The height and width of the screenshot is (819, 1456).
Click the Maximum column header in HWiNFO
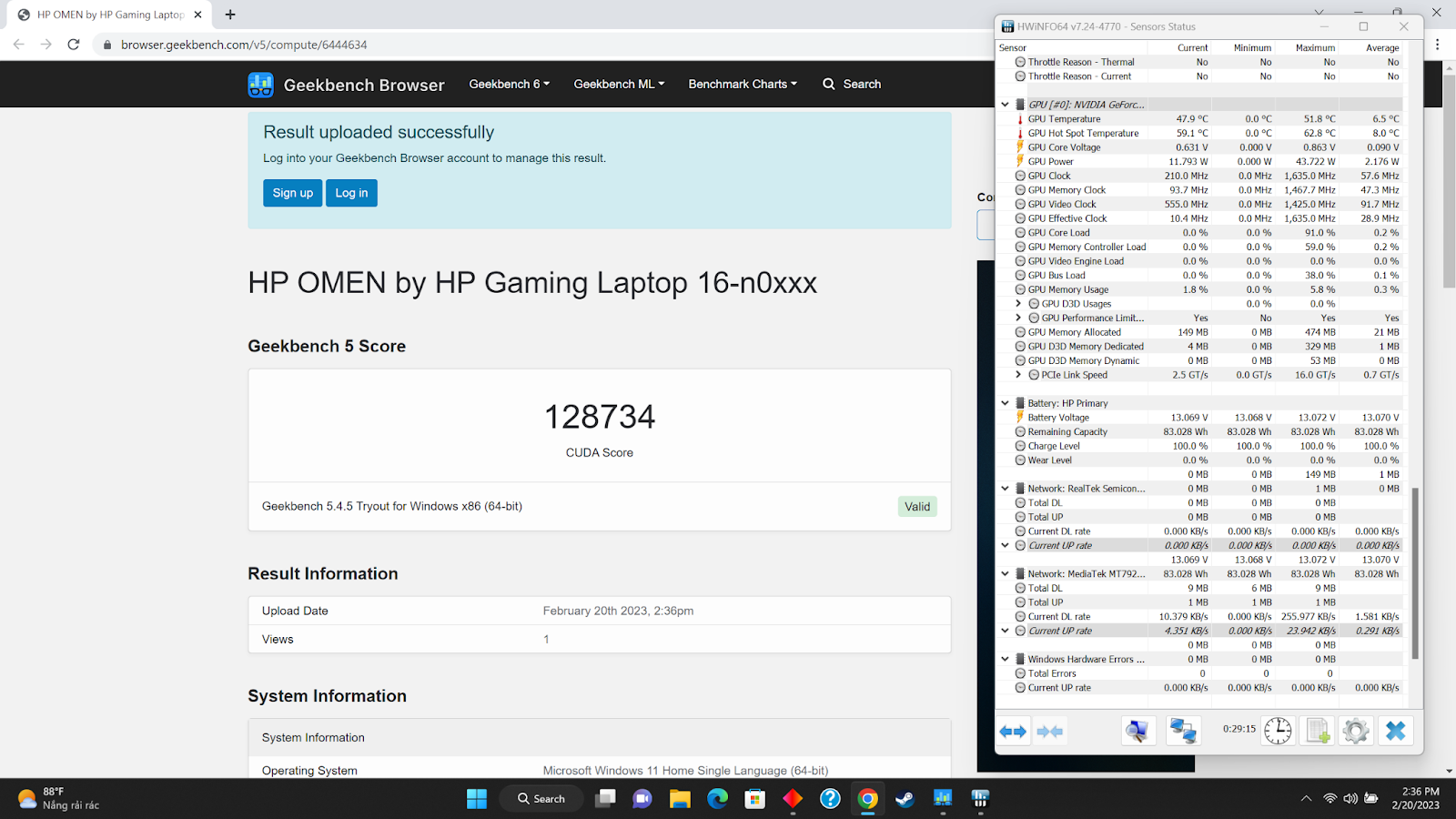point(1316,48)
